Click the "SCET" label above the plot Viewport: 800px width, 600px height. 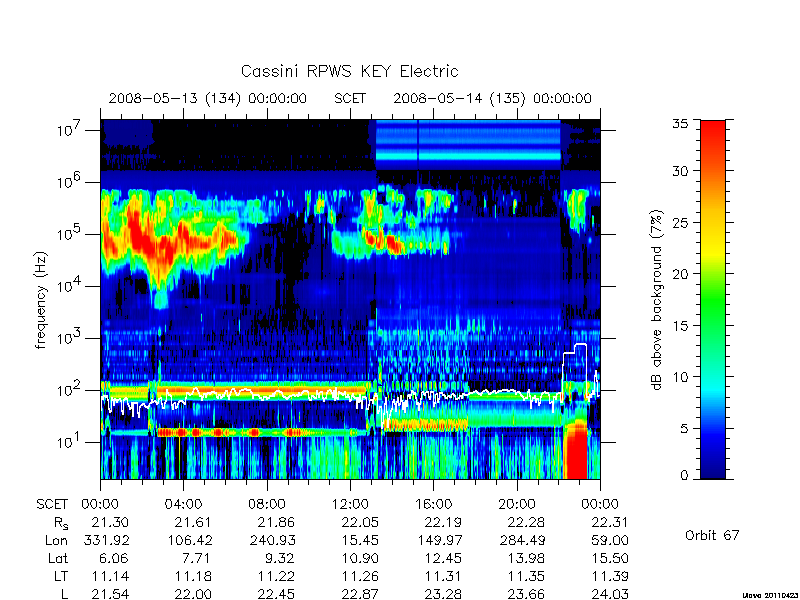click(x=350, y=98)
